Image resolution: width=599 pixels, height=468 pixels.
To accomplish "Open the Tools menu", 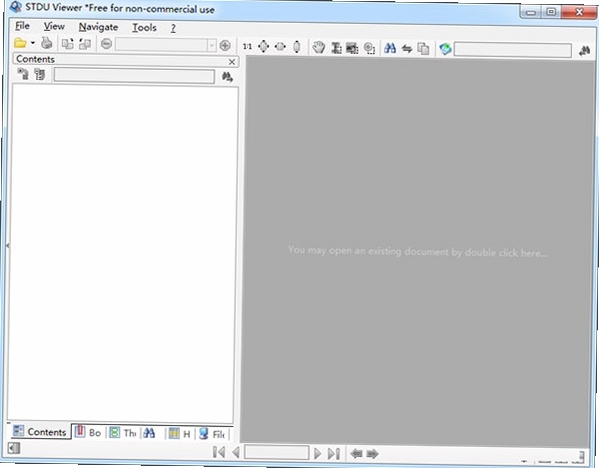I will (144, 28).
